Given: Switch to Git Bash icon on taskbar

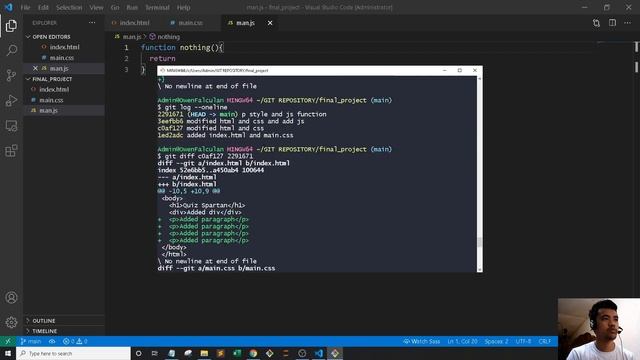Looking at the screenshot, I should (x=335, y=353).
